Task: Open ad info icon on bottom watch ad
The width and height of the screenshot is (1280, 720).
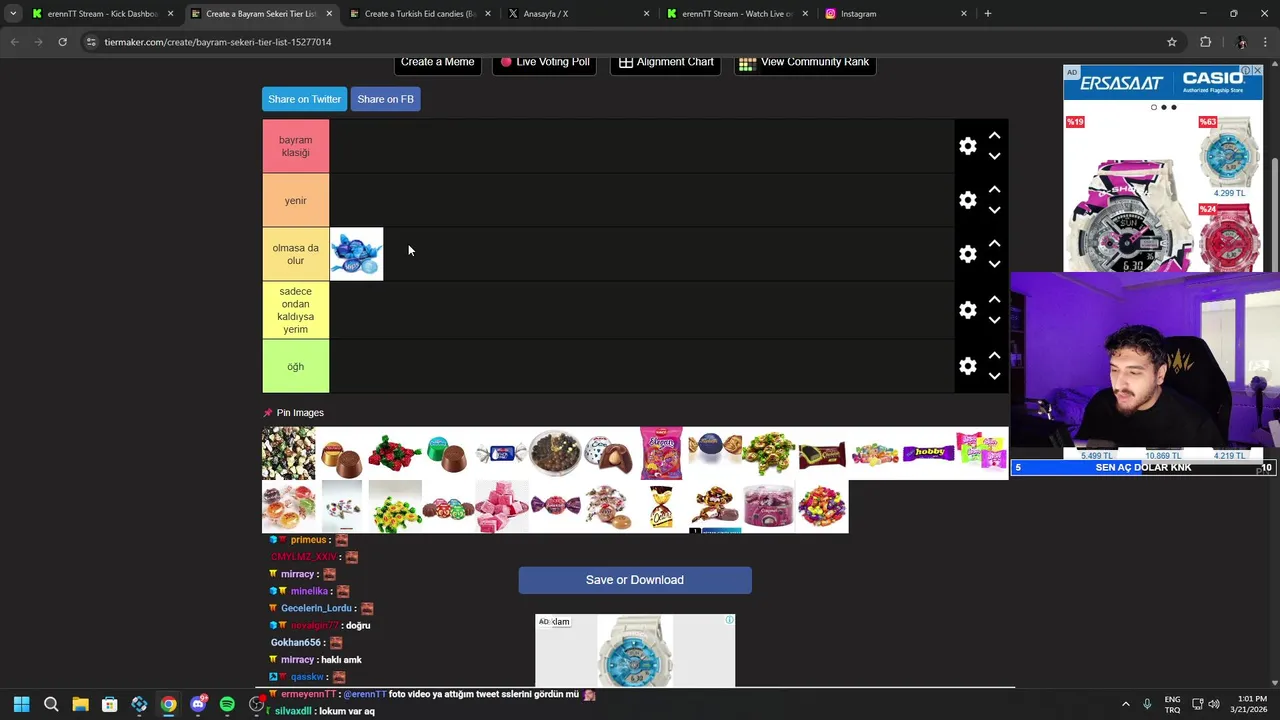Action: (729, 620)
